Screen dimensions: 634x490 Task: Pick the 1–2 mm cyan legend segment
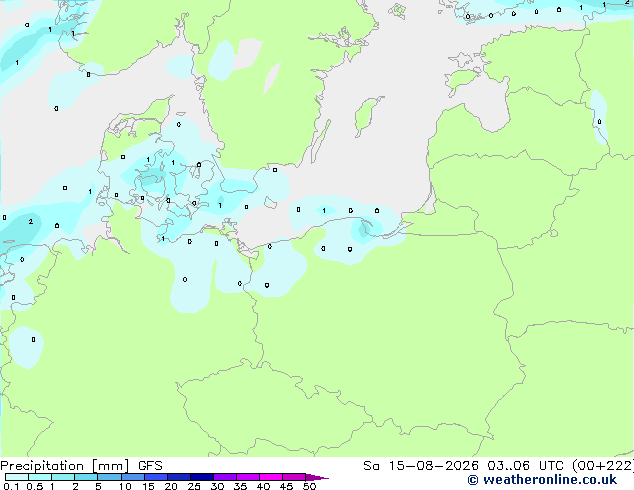click(63, 477)
